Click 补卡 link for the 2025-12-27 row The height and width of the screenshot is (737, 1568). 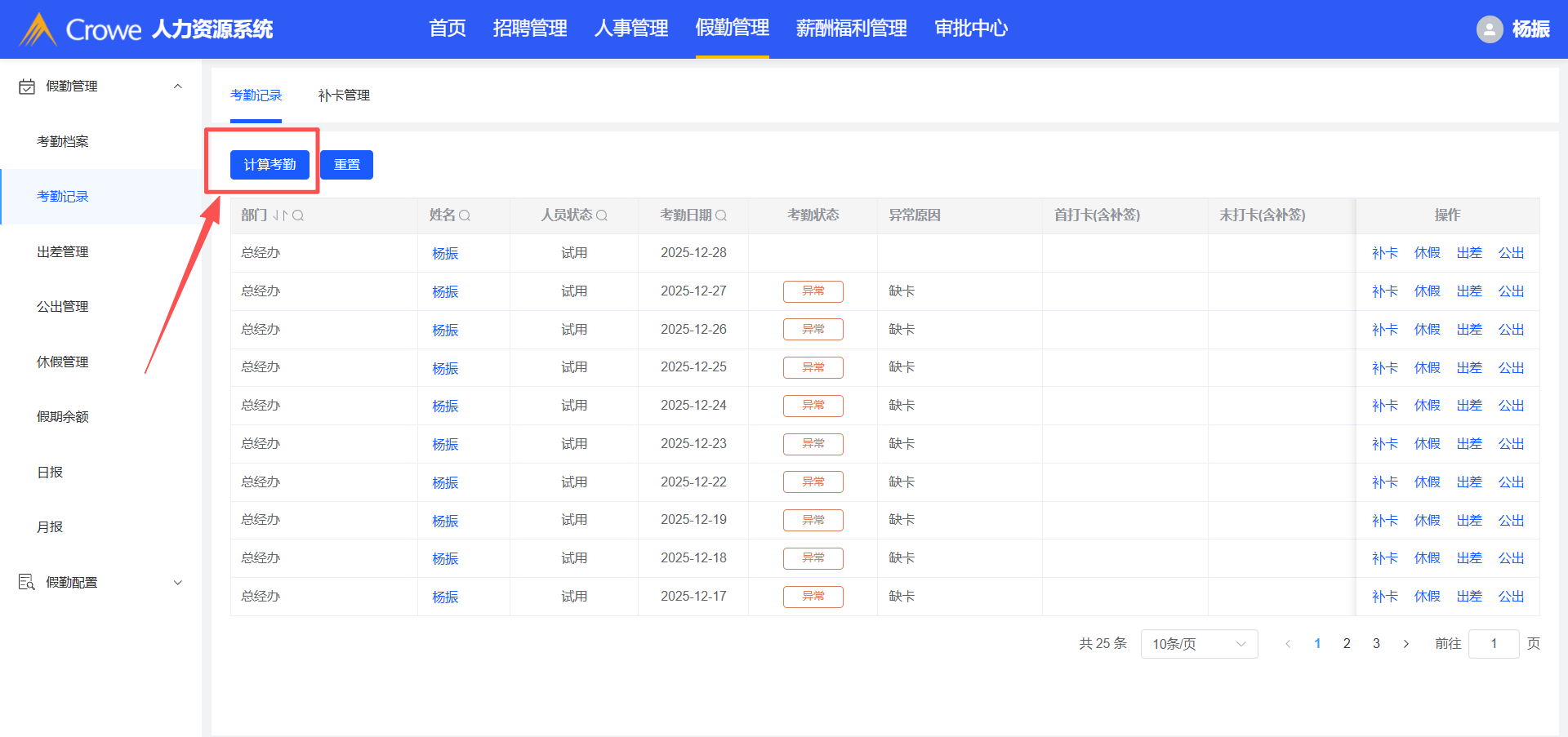coord(1384,291)
